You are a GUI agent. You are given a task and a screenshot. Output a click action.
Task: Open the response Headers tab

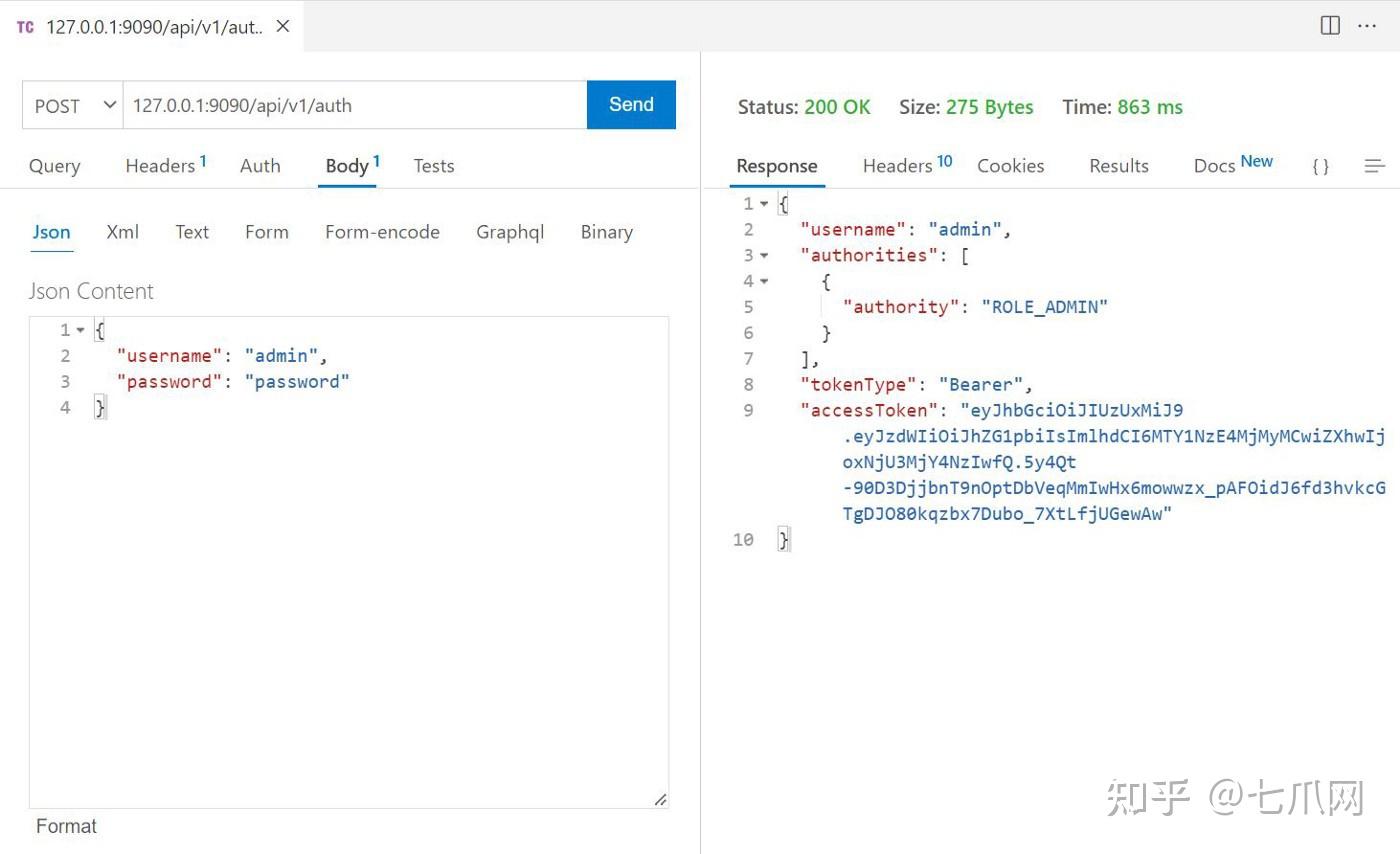click(x=907, y=166)
